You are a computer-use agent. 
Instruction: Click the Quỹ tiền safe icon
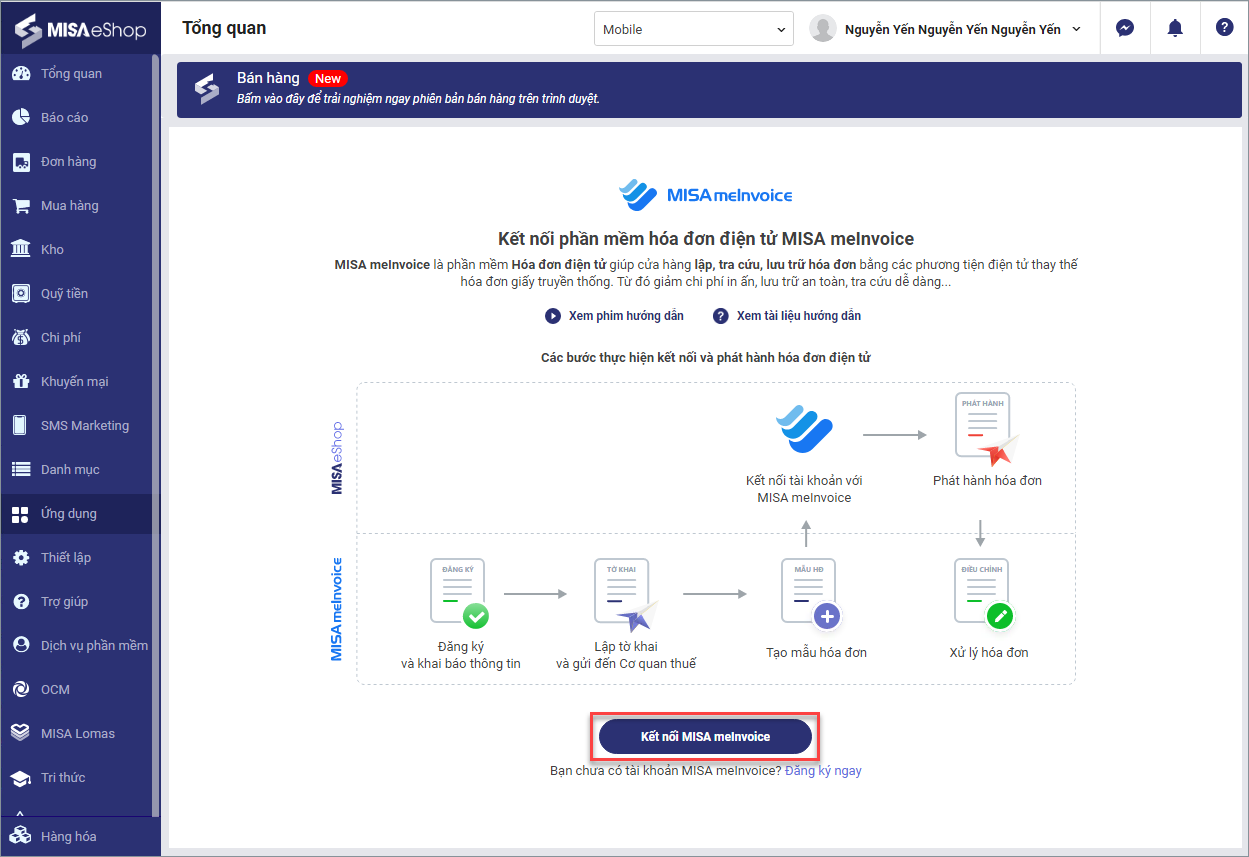(x=20, y=294)
